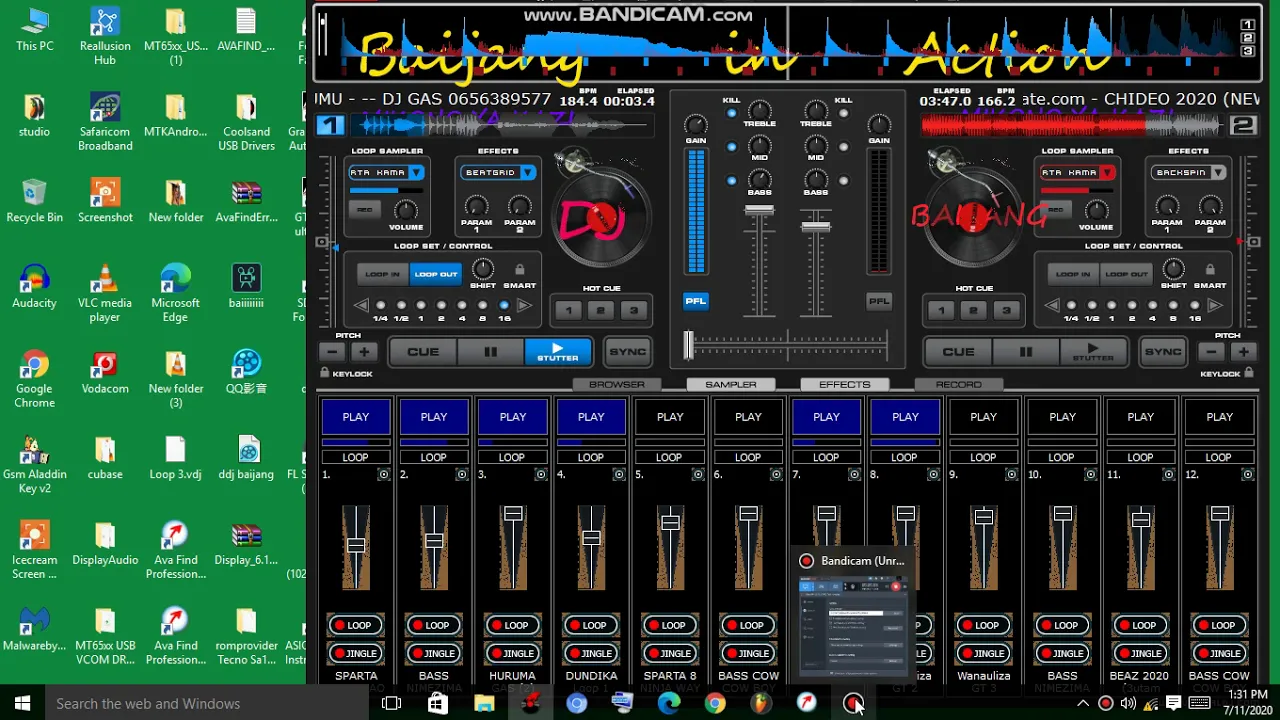Open Icecream Screen recorder desktop icon
This screenshot has width=1280, height=720.
[34, 551]
